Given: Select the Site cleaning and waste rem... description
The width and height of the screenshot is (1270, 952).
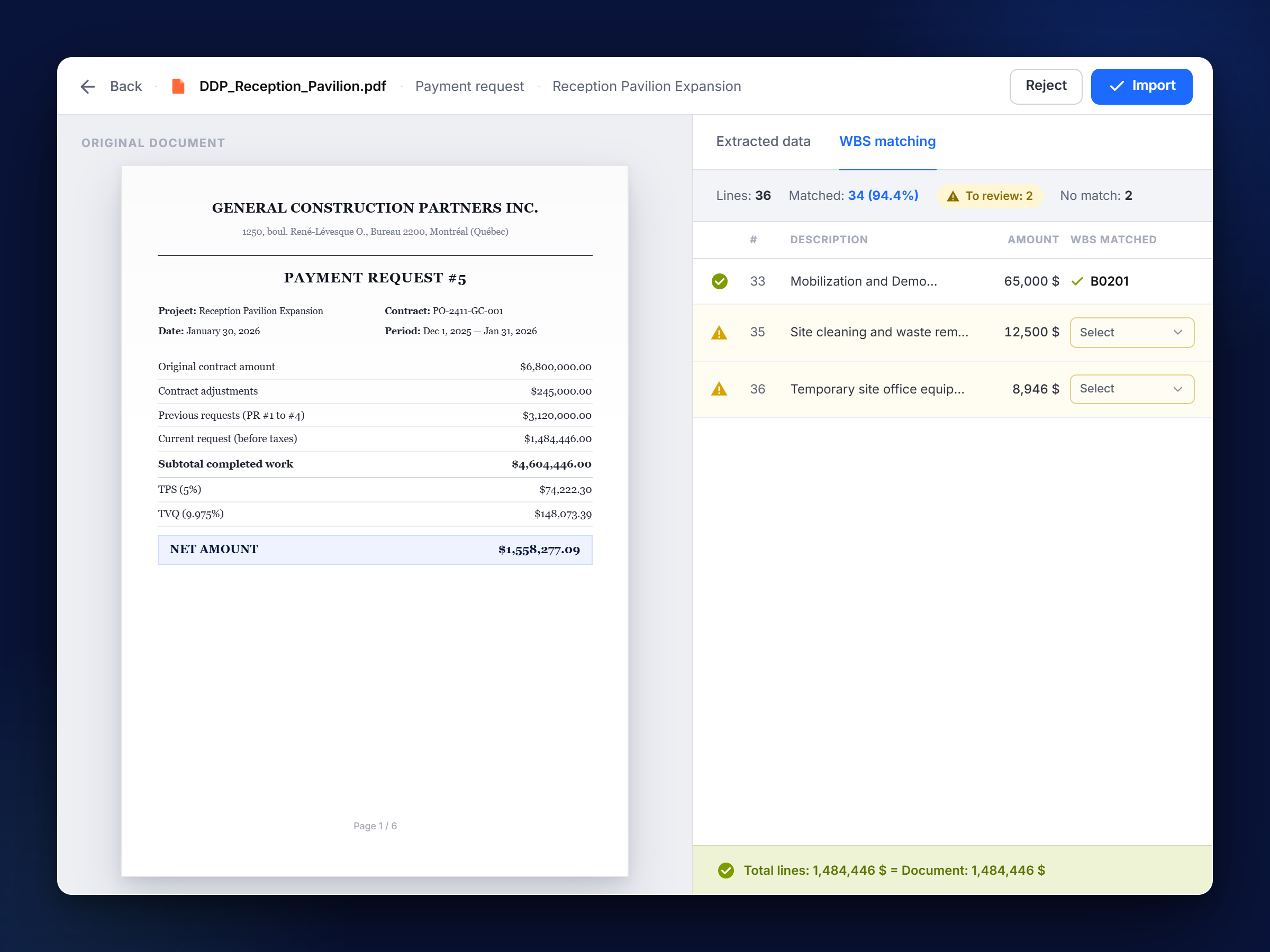Looking at the screenshot, I should coord(879,332).
